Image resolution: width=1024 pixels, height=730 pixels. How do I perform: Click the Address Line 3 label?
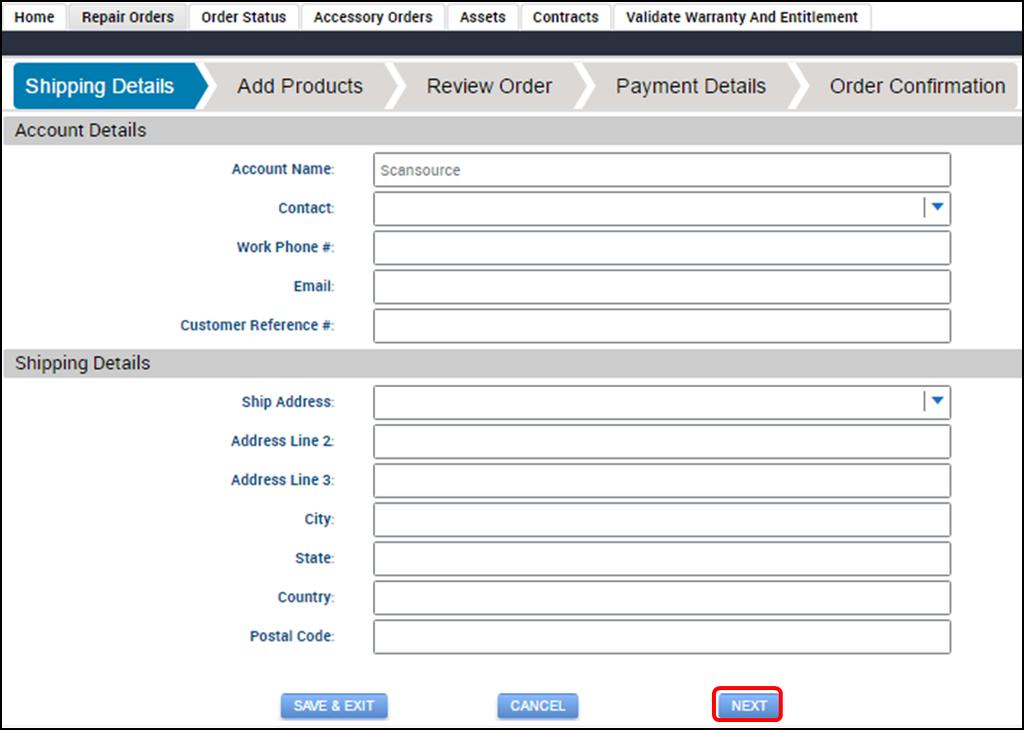point(282,480)
